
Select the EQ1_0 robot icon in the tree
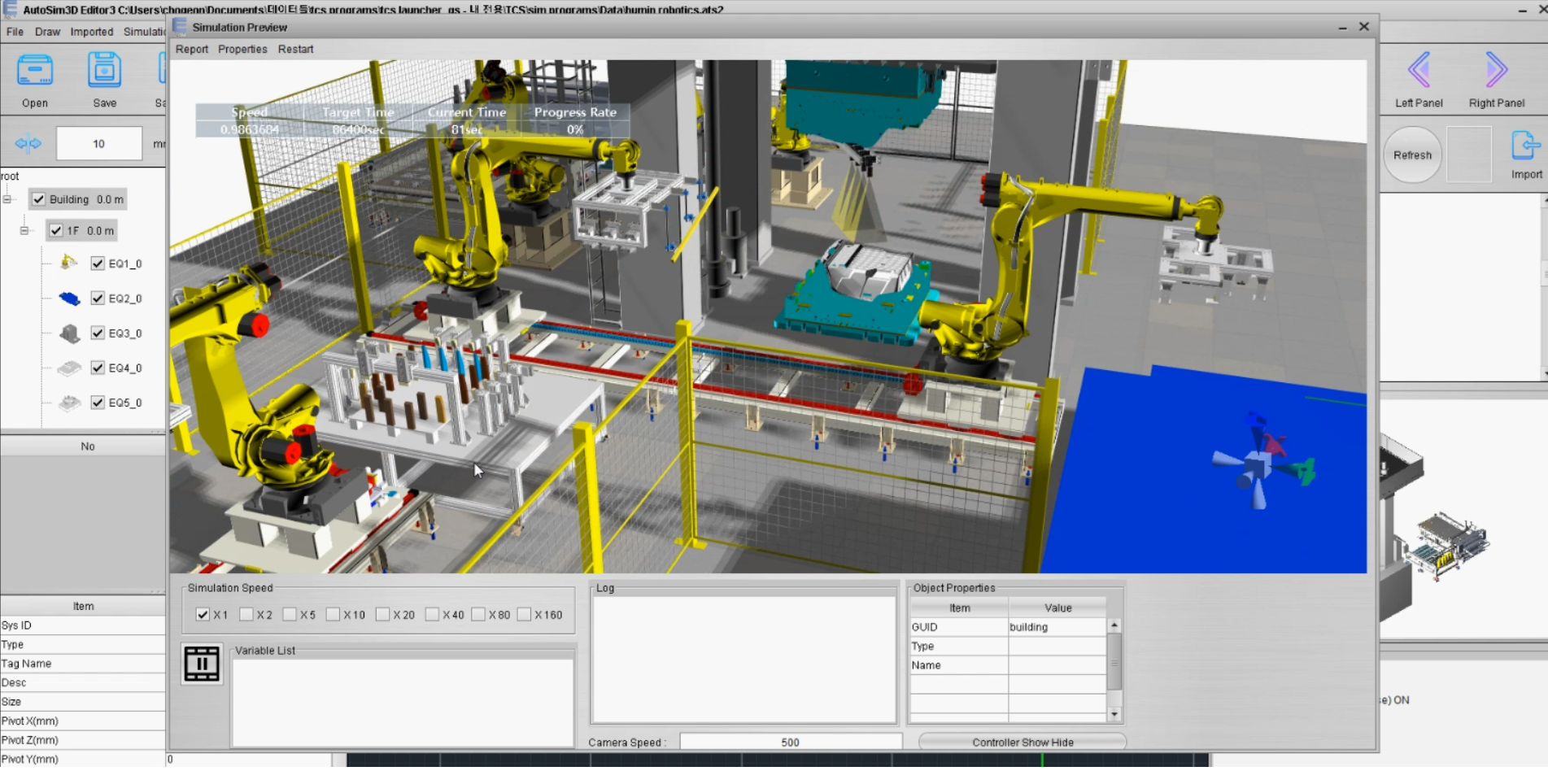(69, 263)
